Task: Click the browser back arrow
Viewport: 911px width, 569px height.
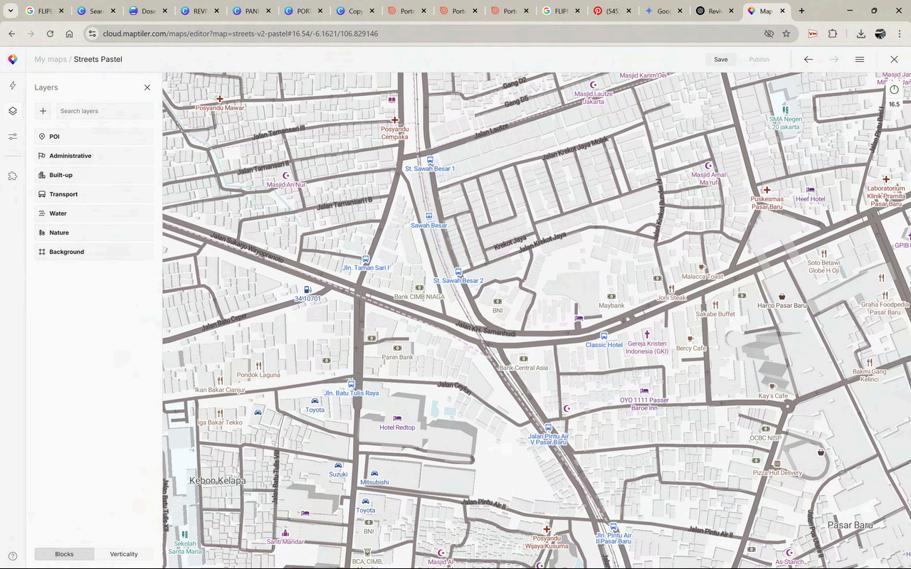Action: click(12, 34)
